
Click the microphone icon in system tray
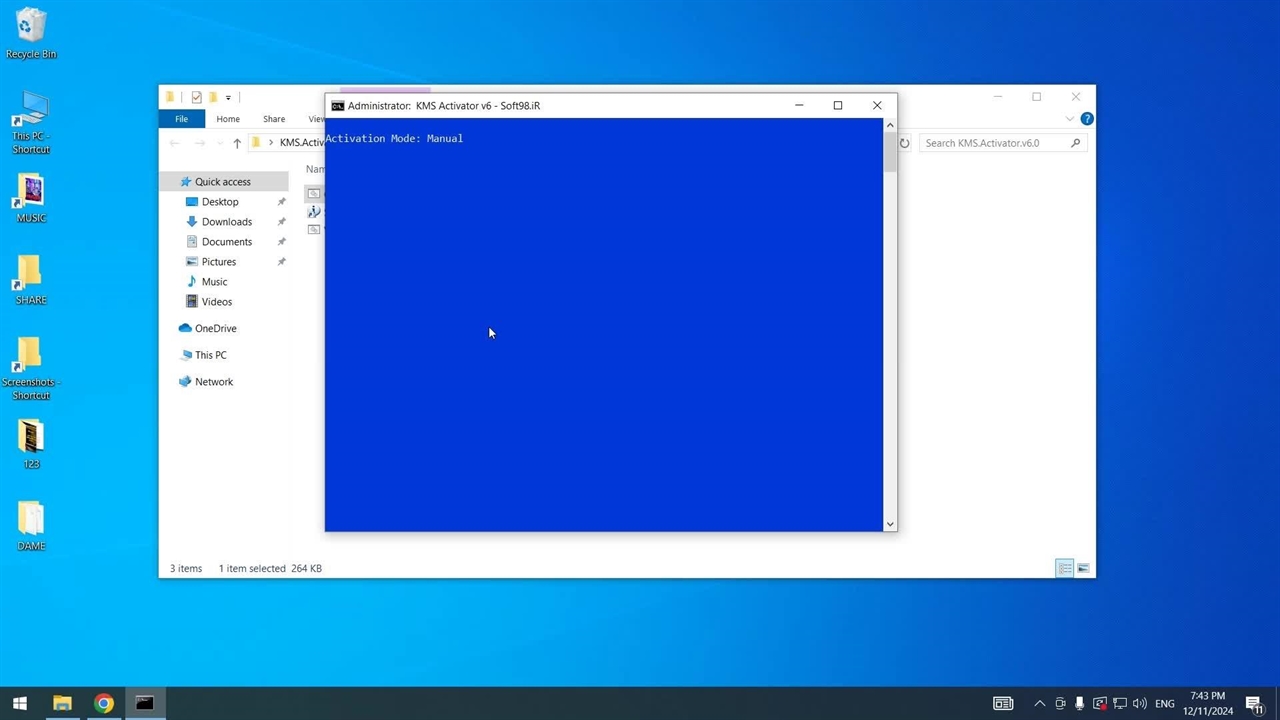(1079, 703)
